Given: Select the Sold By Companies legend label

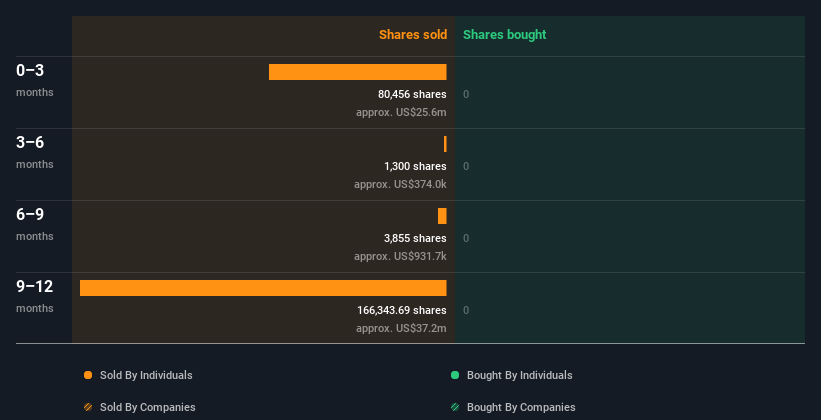Looking at the screenshot, I should (x=148, y=407).
